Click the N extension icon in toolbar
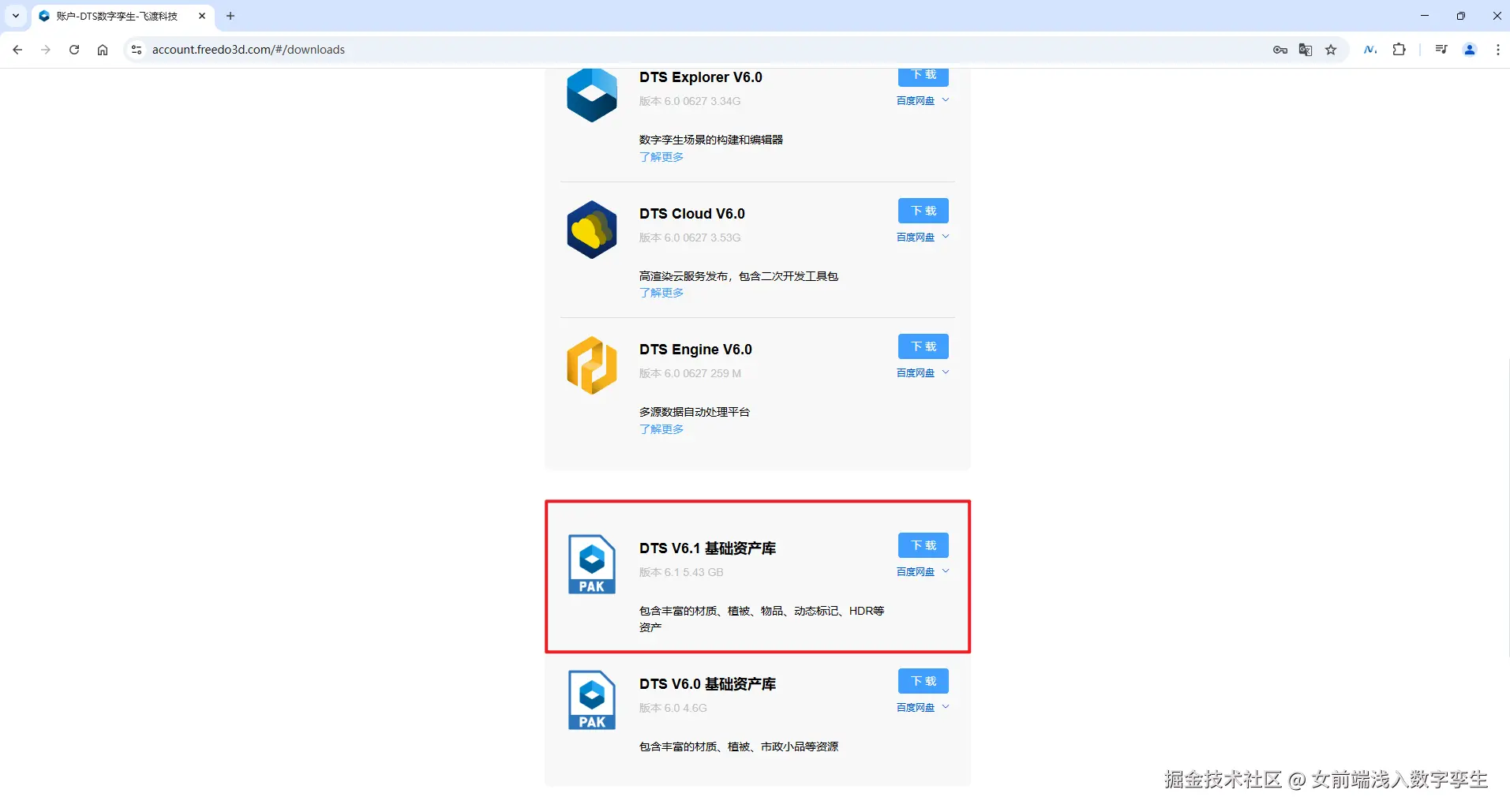Viewport: 1510px width, 812px height. [x=1370, y=50]
